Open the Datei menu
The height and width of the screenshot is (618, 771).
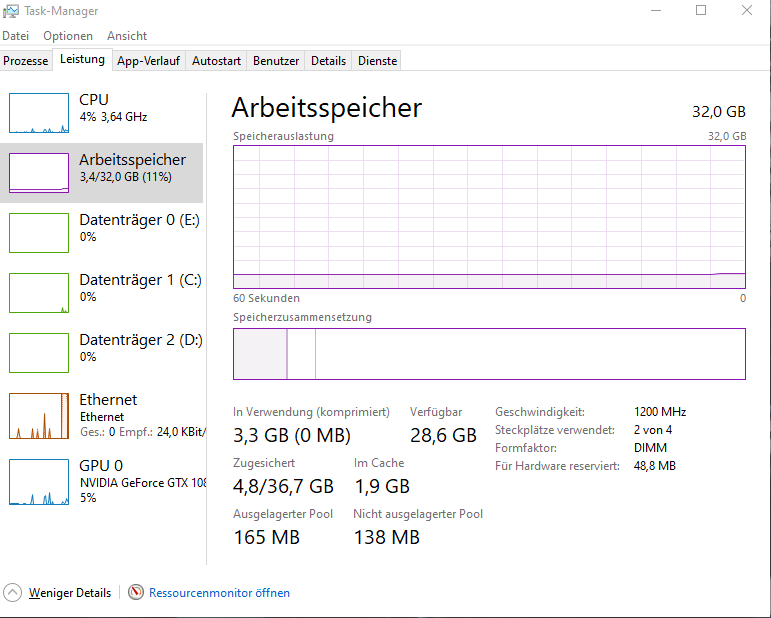point(16,36)
